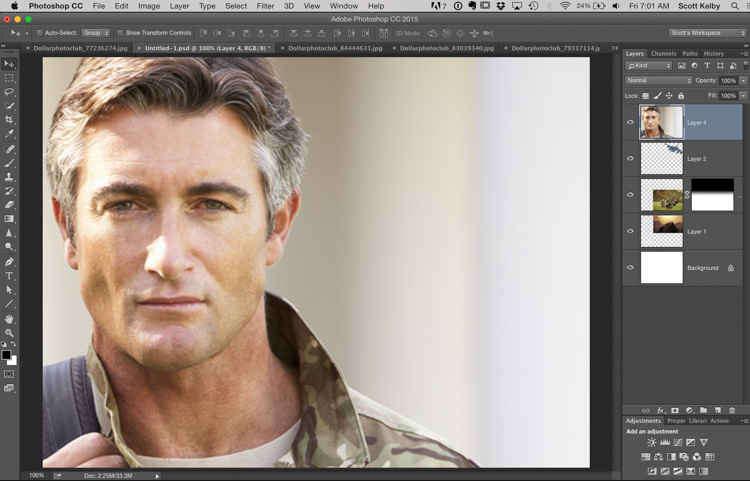Add a Brightness/Contrast adjustment
Image resolution: width=750 pixels, height=481 pixels.
(652, 442)
